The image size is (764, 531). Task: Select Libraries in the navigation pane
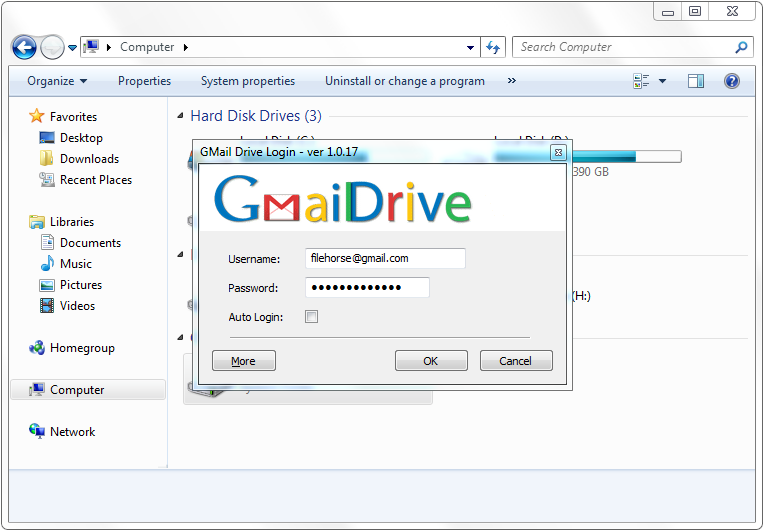(72, 222)
